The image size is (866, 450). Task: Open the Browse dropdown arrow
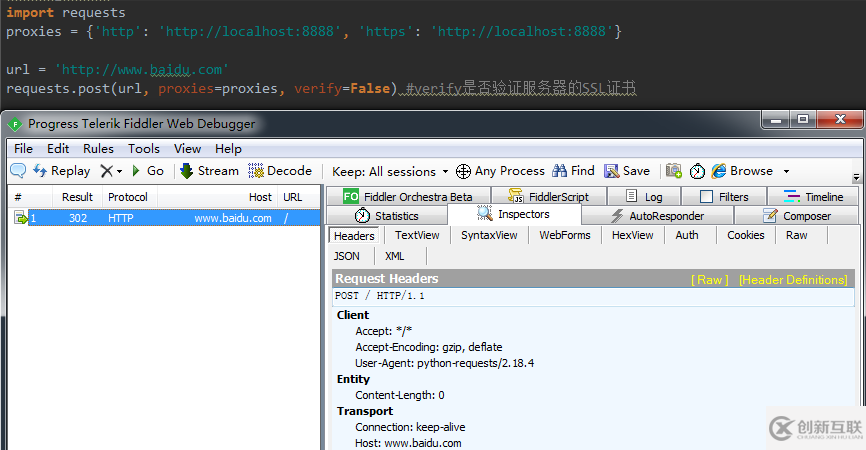786,172
